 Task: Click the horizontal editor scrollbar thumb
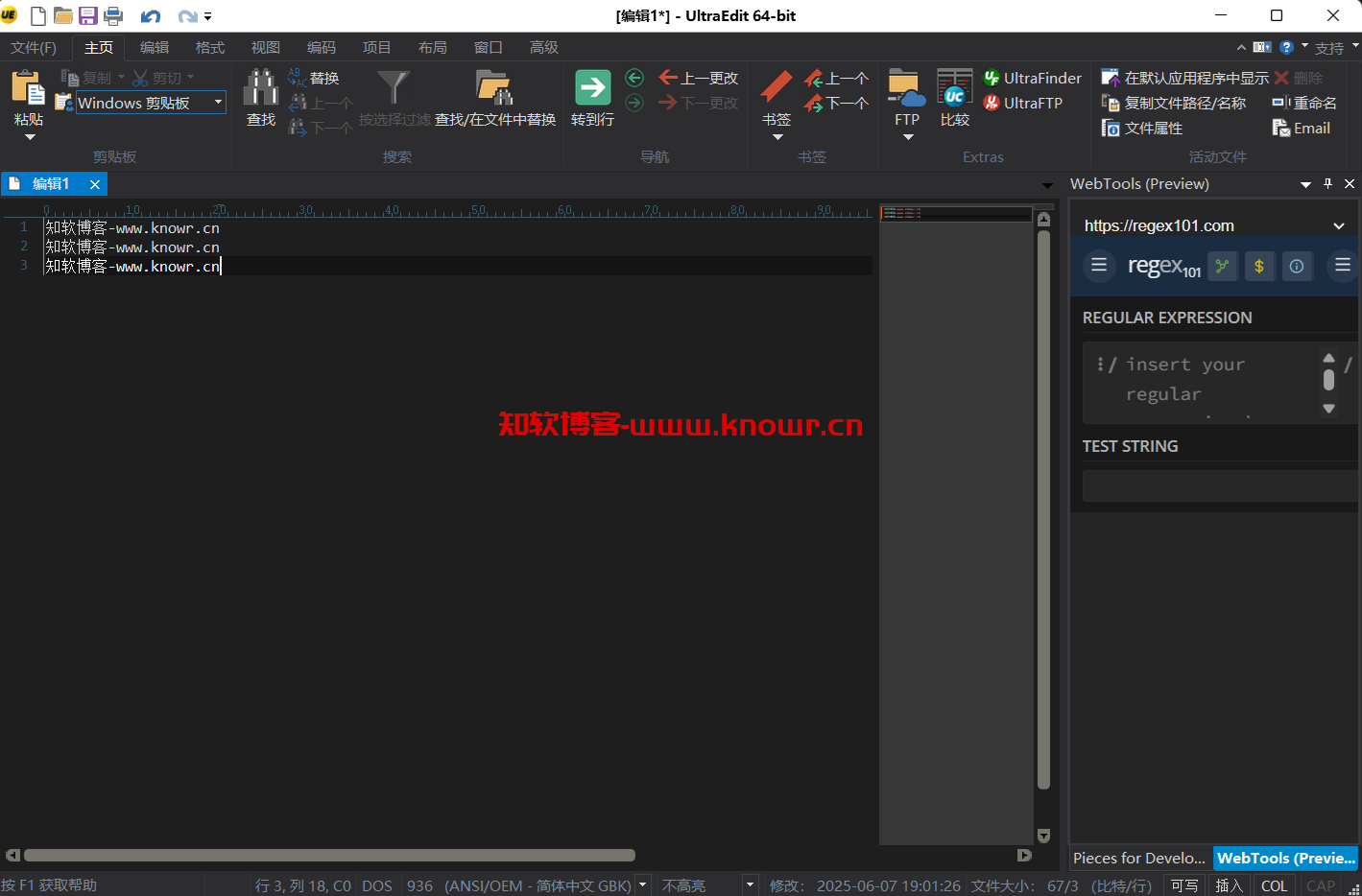pos(329,855)
